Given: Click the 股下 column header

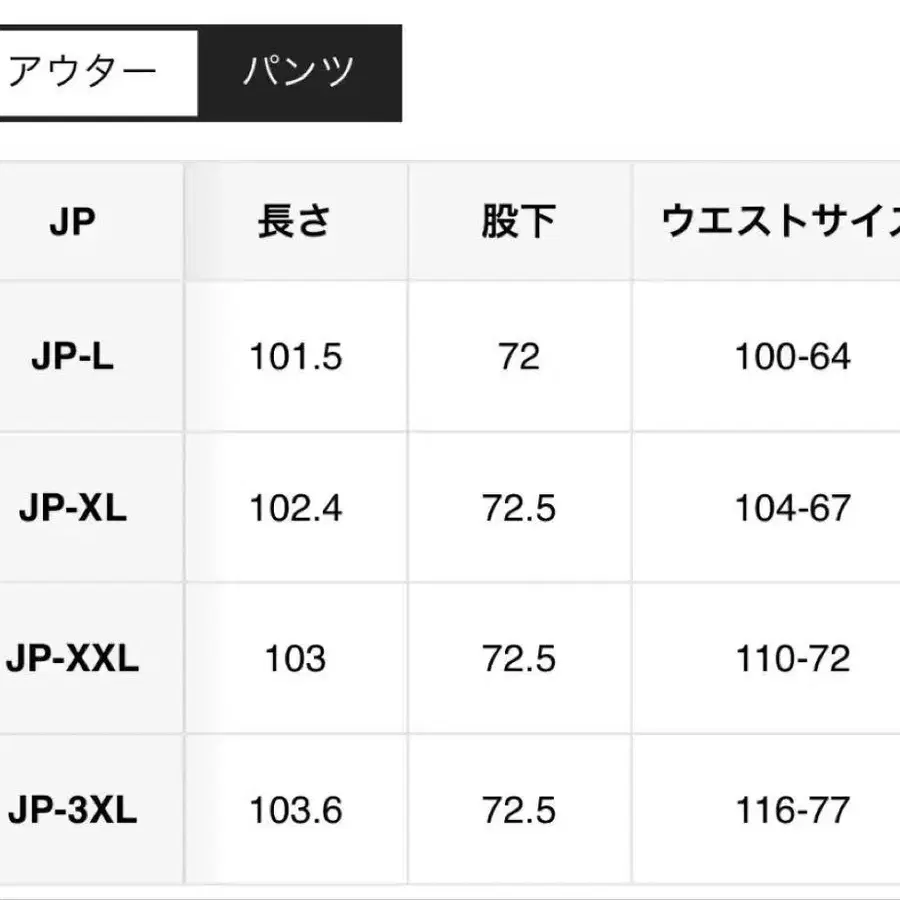Looking at the screenshot, I should click(518, 222).
